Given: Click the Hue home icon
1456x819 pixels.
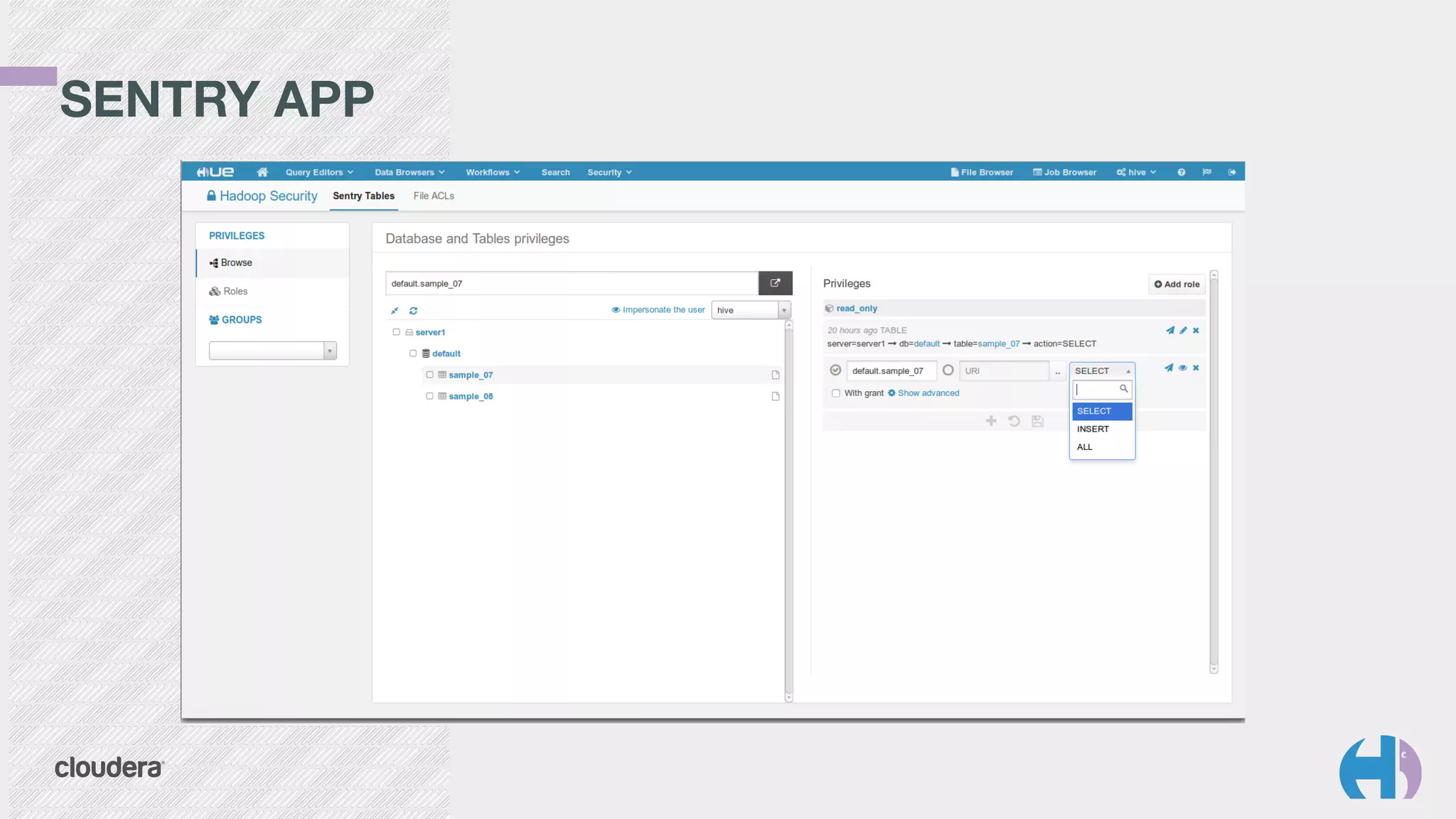Looking at the screenshot, I should pyautogui.click(x=262, y=172).
